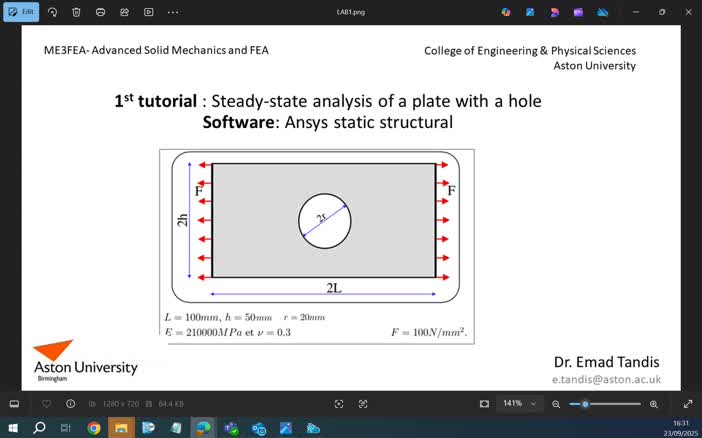This screenshot has width=702, height=438.
Task: Click the scan text icon at bottom center
Action: click(363, 404)
